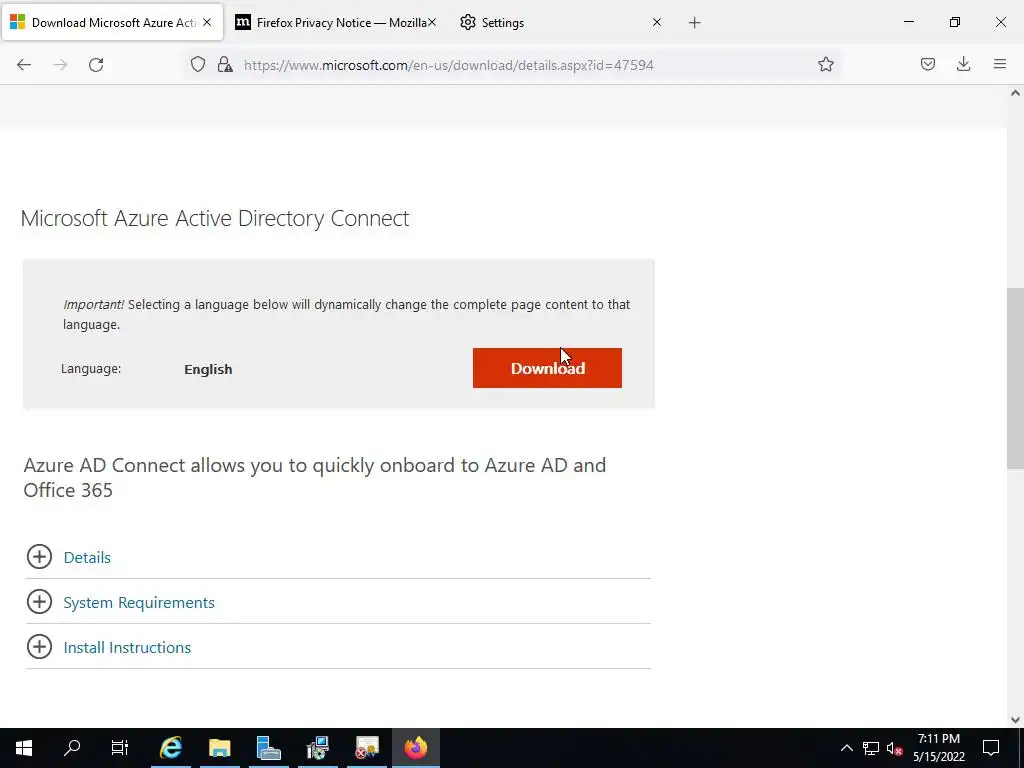Switch to the Settings tab
Screen dimensions: 1024x768
[562, 22]
